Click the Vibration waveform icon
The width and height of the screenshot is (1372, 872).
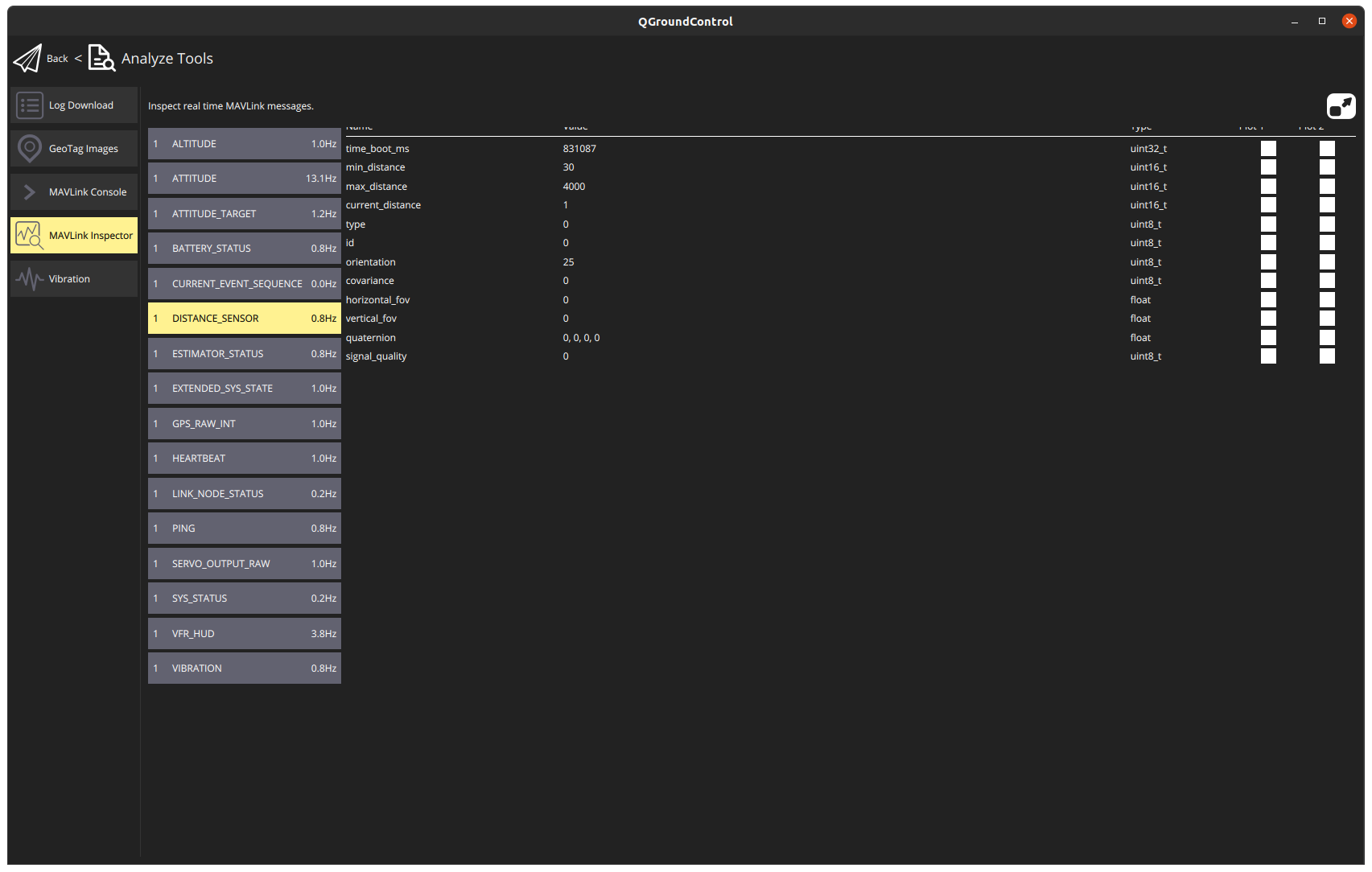[29, 278]
